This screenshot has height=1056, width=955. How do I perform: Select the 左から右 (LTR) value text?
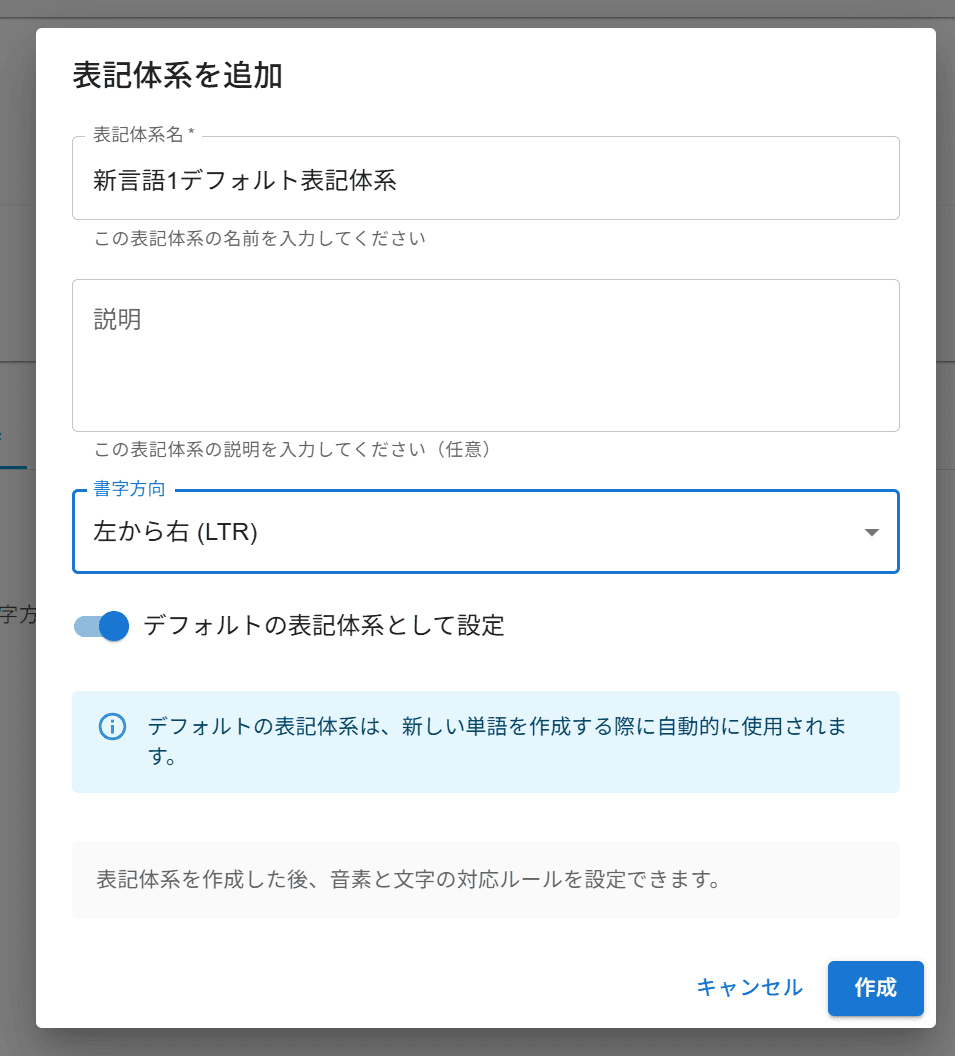176,532
